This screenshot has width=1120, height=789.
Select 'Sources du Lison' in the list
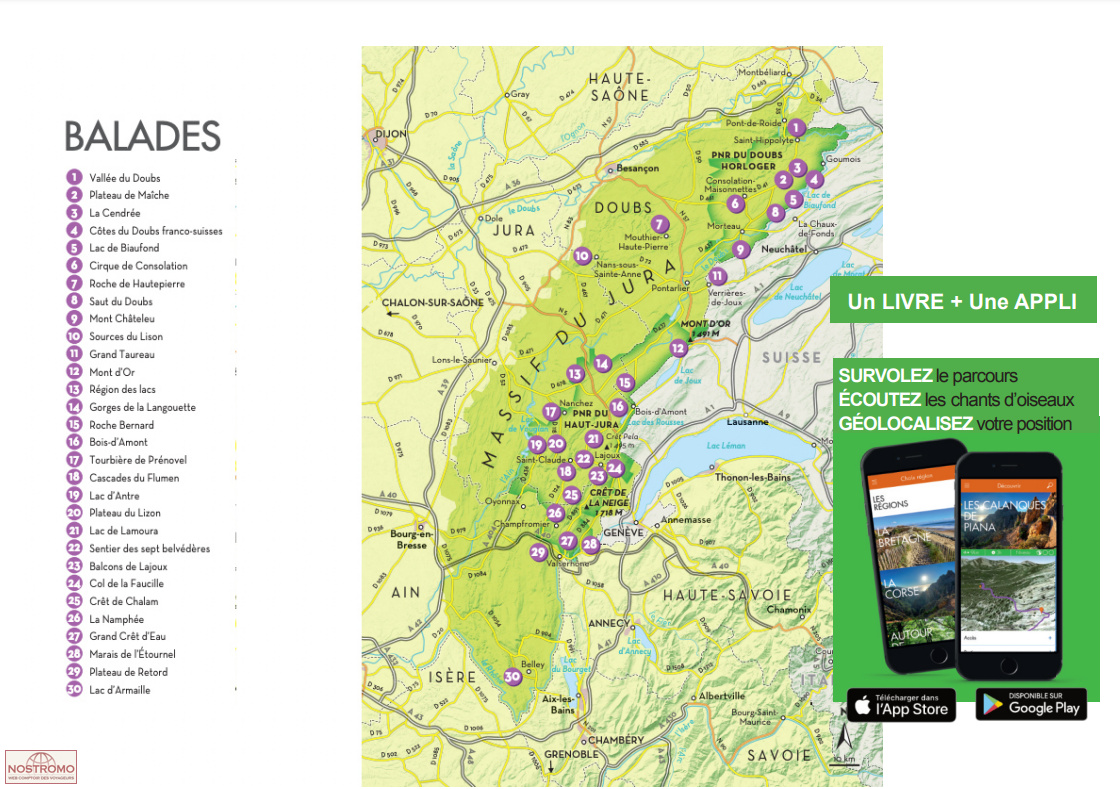126,336
